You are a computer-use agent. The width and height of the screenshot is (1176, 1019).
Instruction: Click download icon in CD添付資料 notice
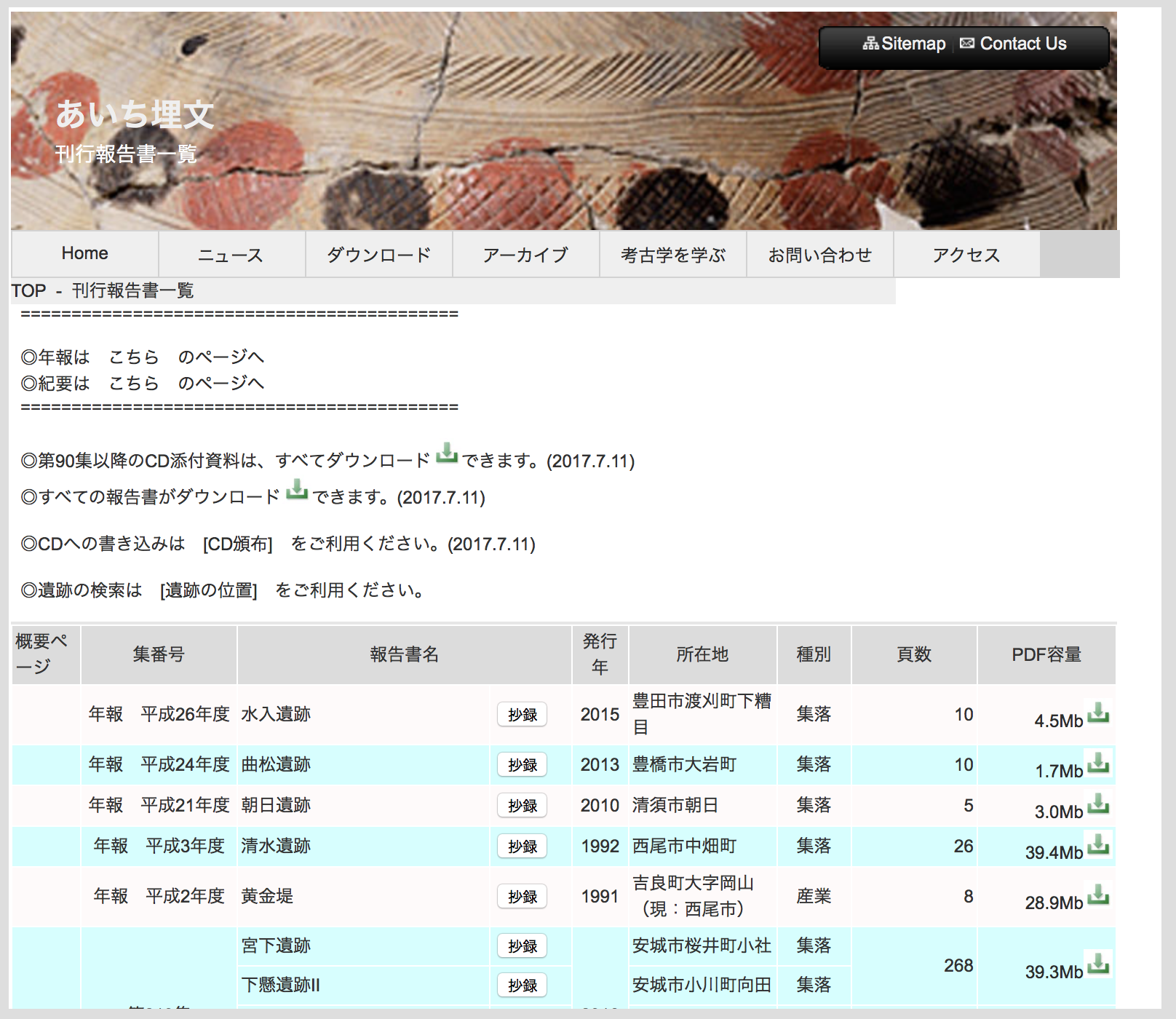tap(447, 453)
